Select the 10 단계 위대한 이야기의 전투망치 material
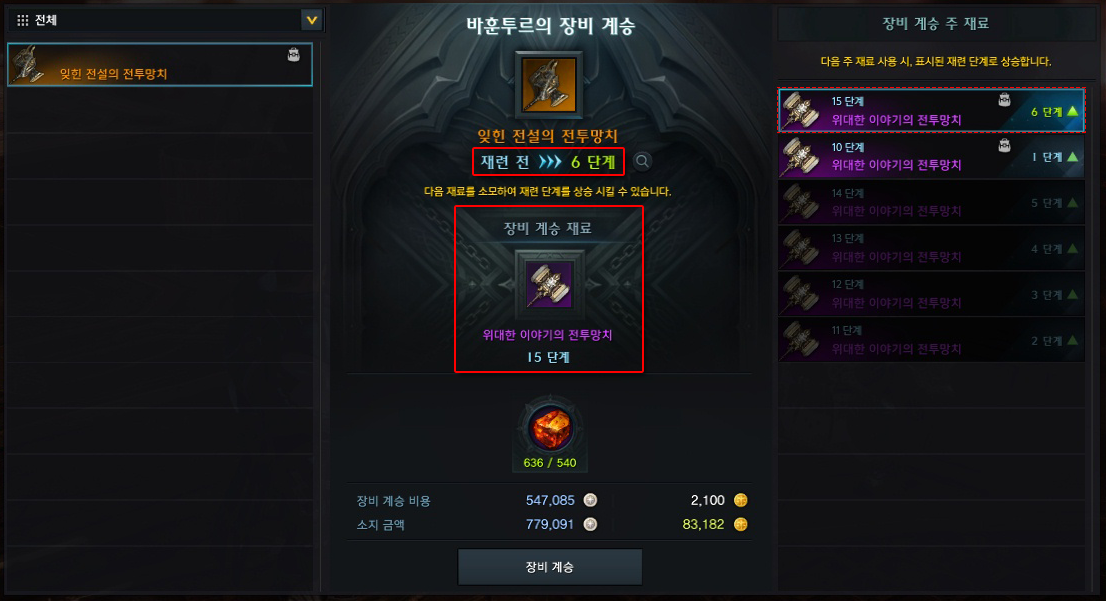The height and width of the screenshot is (601, 1106). (931, 157)
